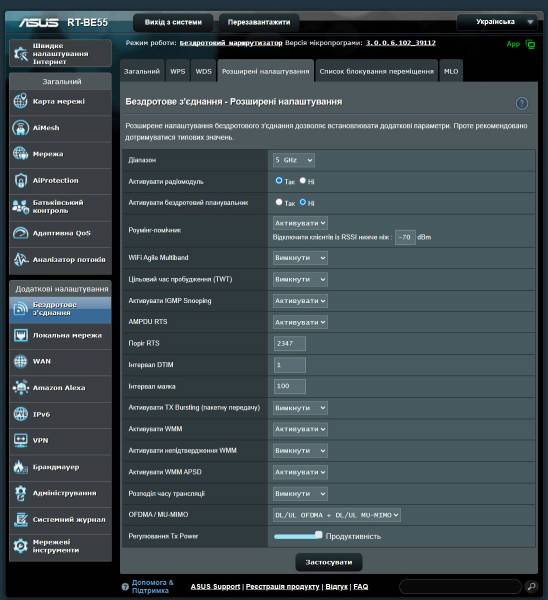This screenshot has height=600, width=548.
Task: Open the Розподіл часу трансляції dropdown
Action: 300,494
